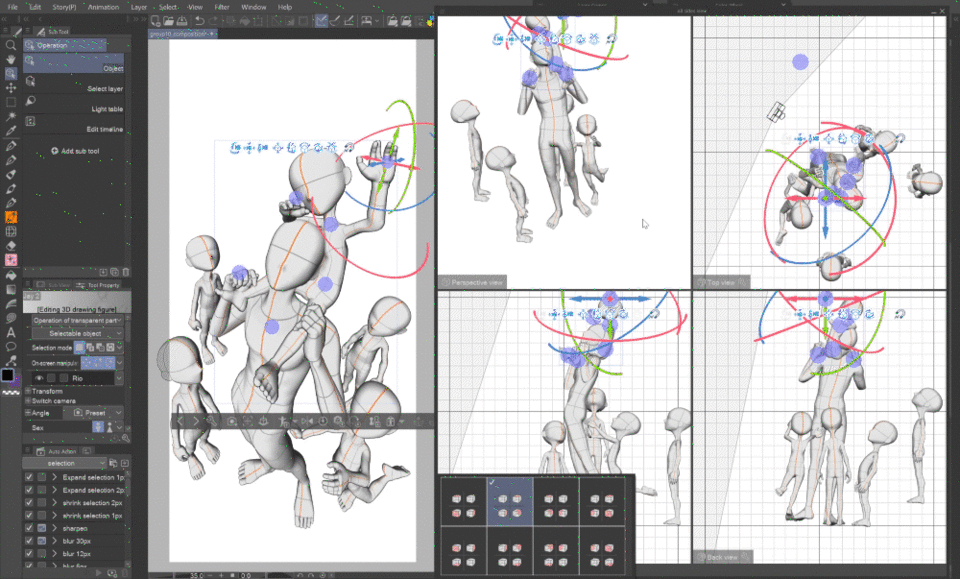This screenshot has width=960, height=579.
Task: Open the File menu
Action: pyautogui.click(x=12, y=7)
